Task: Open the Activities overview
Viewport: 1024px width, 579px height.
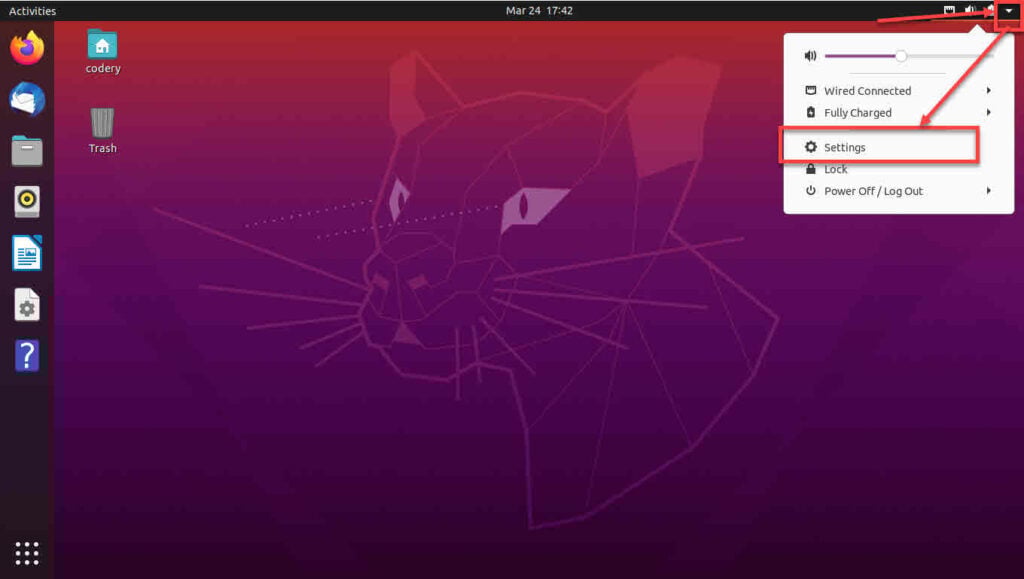Action: [32, 10]
